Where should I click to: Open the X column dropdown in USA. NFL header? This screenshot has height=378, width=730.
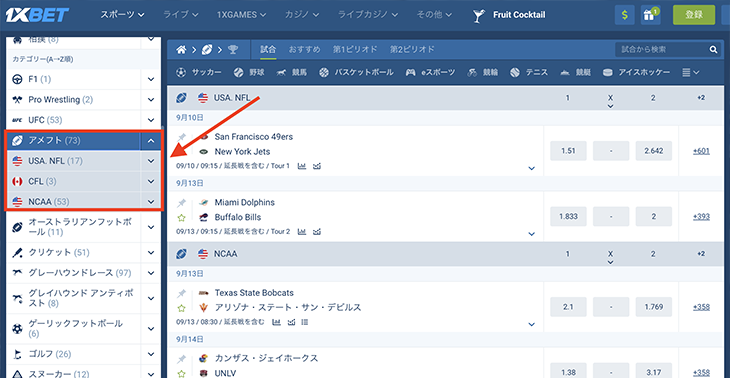pyautogui.click(x=610, y=106)
